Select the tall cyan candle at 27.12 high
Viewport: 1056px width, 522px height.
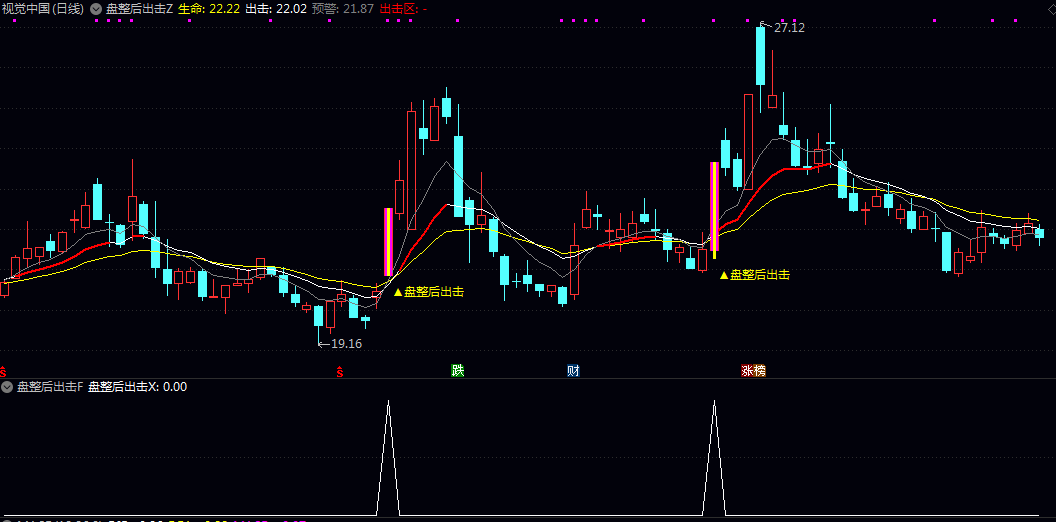(x=760, y=57)
